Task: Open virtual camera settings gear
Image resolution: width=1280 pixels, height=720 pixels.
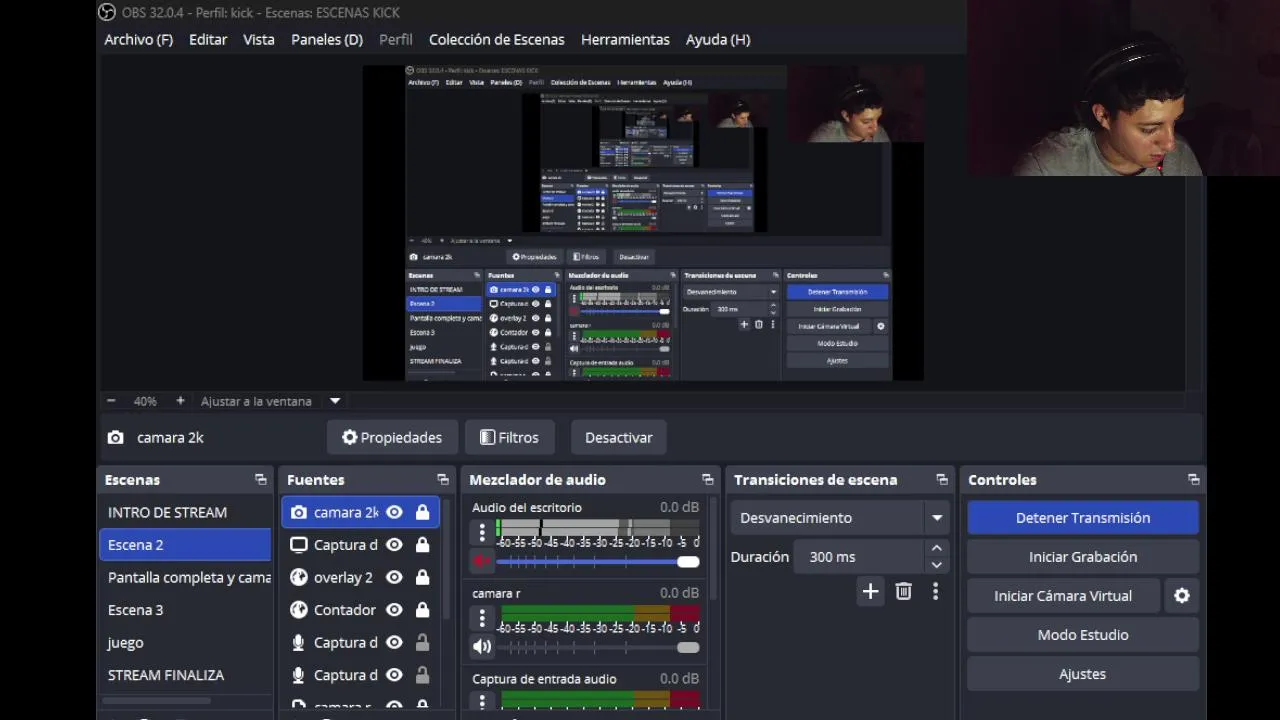Action: 1182,596
